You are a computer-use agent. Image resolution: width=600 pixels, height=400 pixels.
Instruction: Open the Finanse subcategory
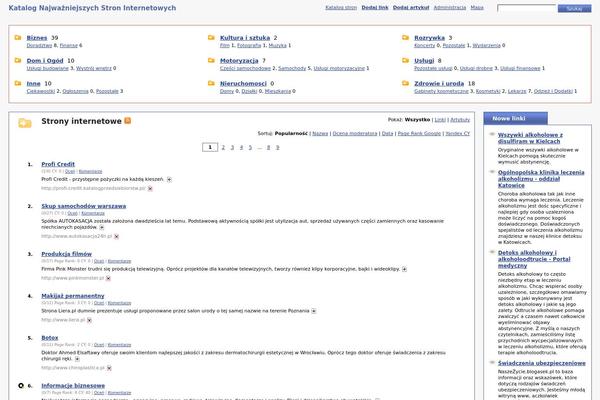(69, 46)
